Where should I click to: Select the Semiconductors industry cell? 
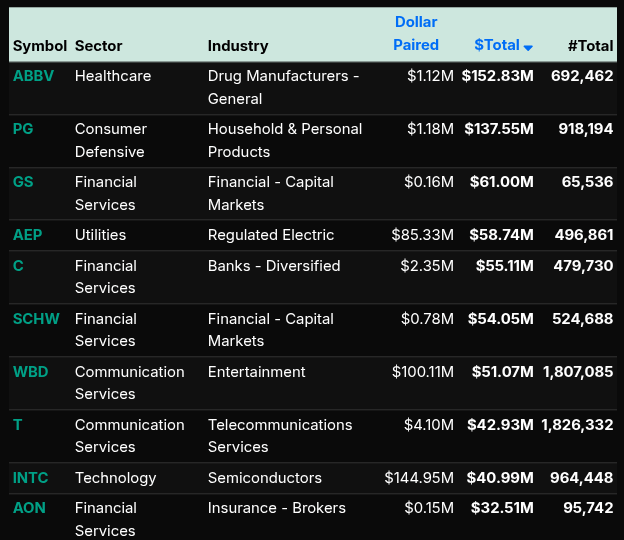point(265,478)
